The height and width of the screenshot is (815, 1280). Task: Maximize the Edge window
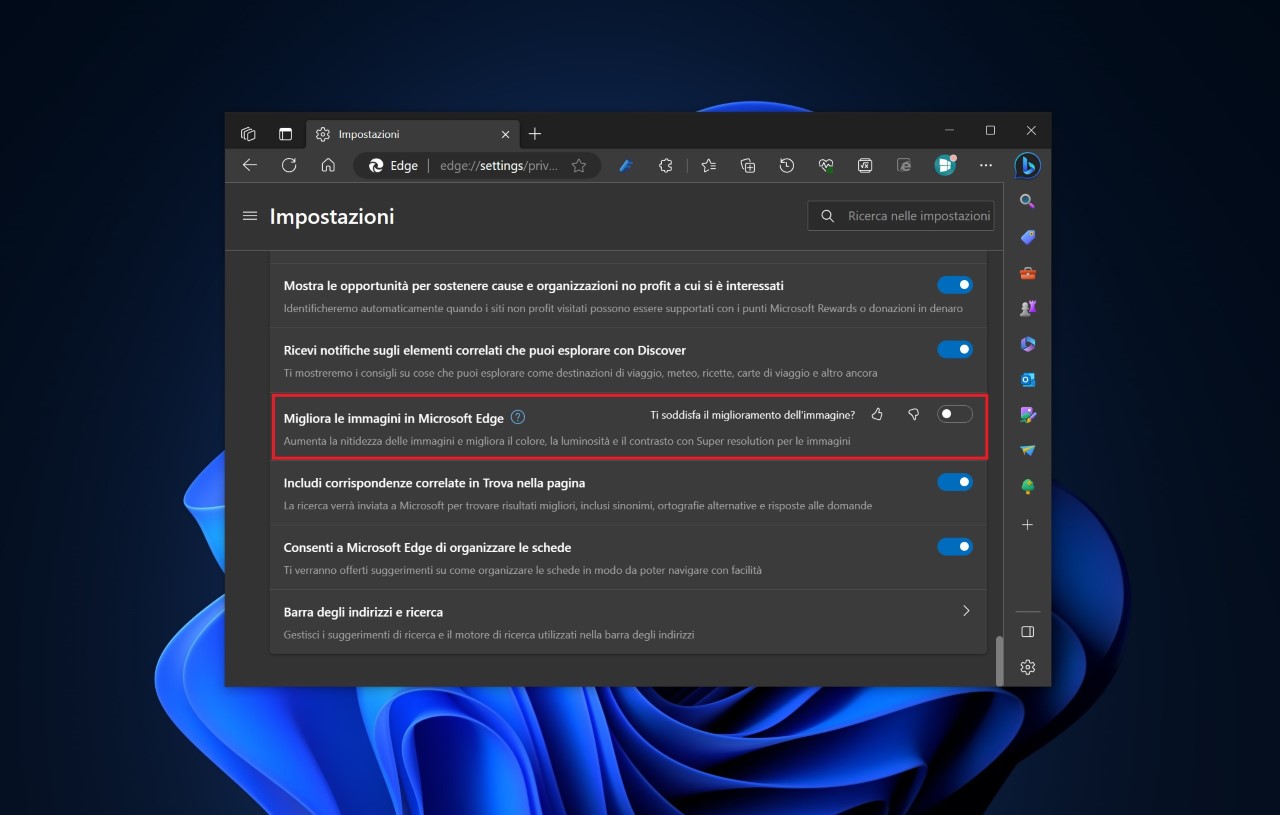[x=990, y=131]
